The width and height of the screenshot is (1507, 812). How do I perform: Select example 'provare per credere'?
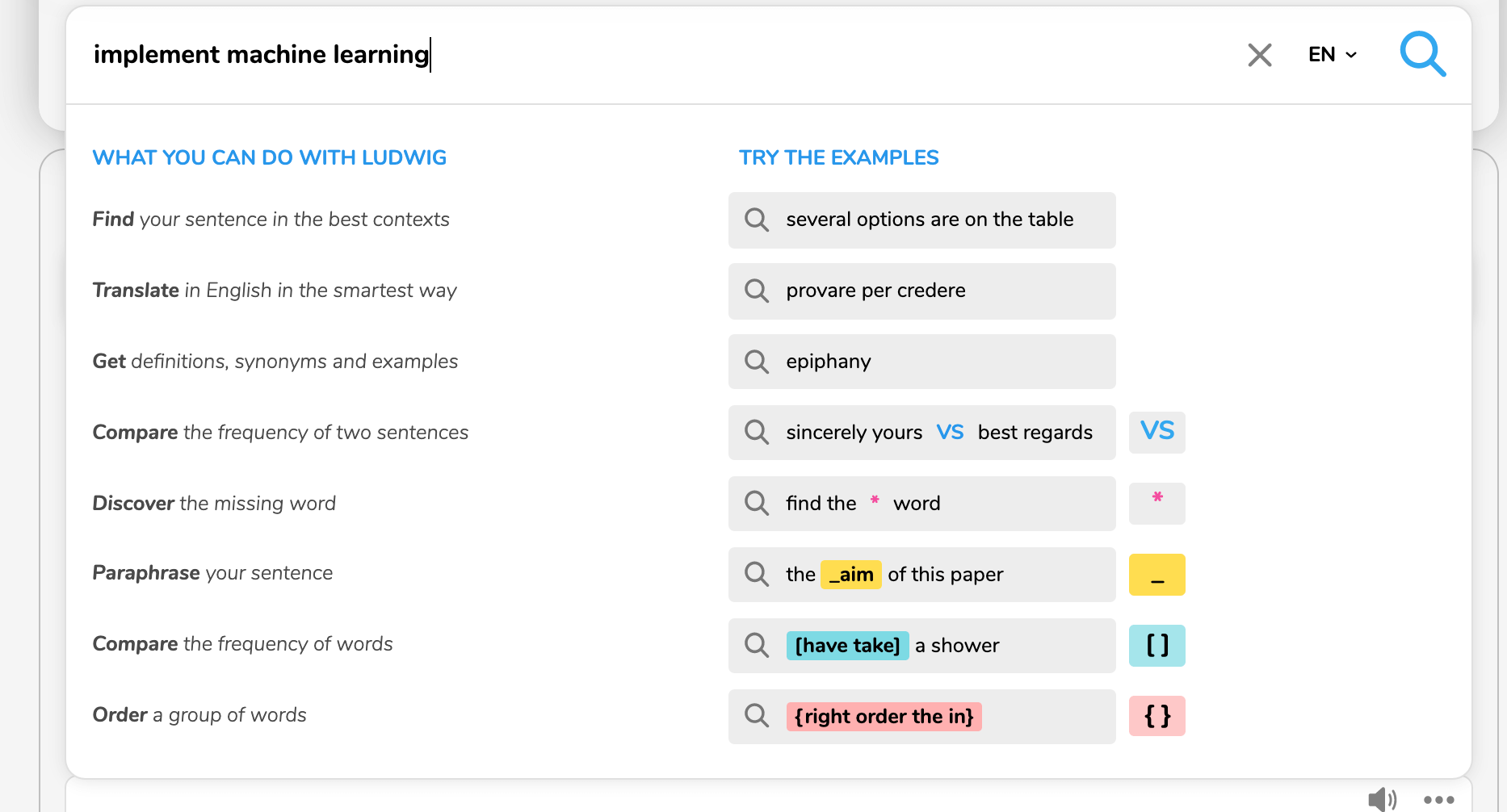click(922, 291)
